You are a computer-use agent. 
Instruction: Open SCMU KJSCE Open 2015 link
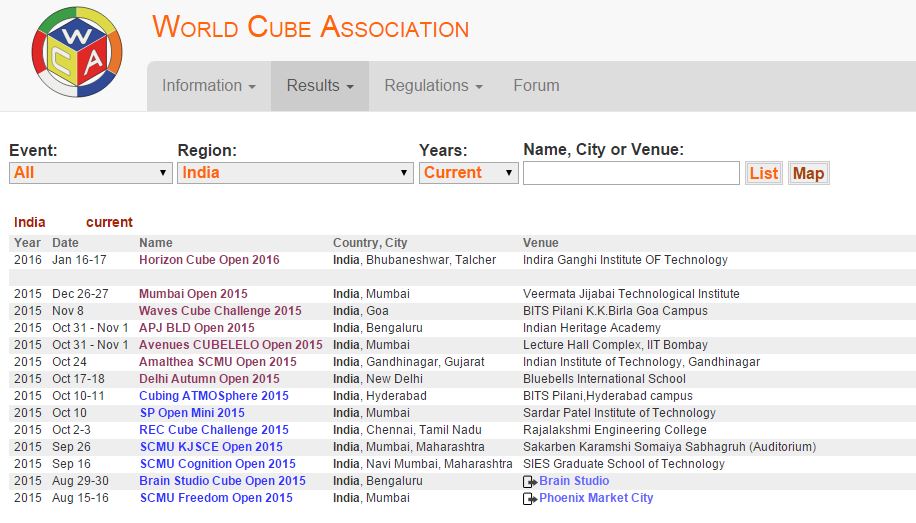pos(211,446)
